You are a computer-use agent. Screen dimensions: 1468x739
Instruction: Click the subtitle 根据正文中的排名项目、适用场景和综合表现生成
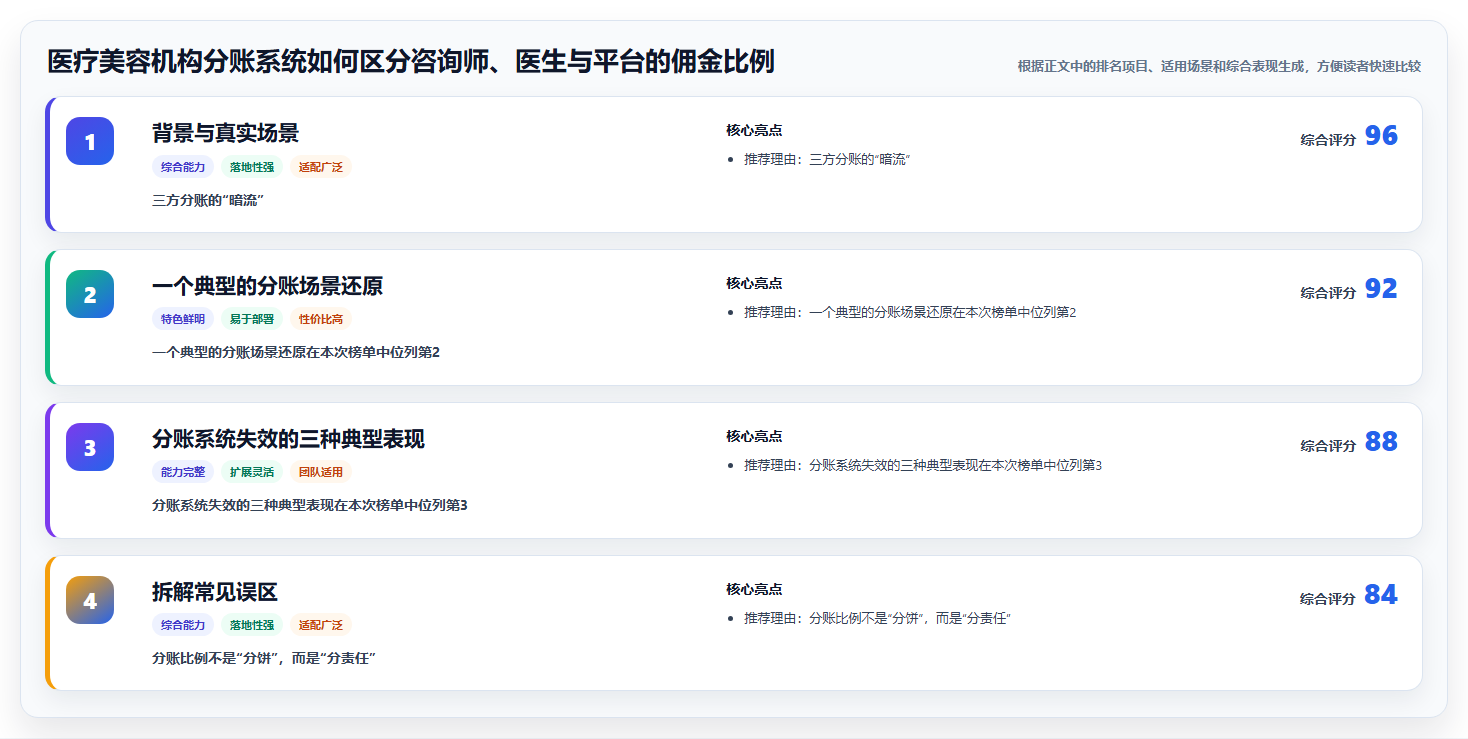point(1219,66)
